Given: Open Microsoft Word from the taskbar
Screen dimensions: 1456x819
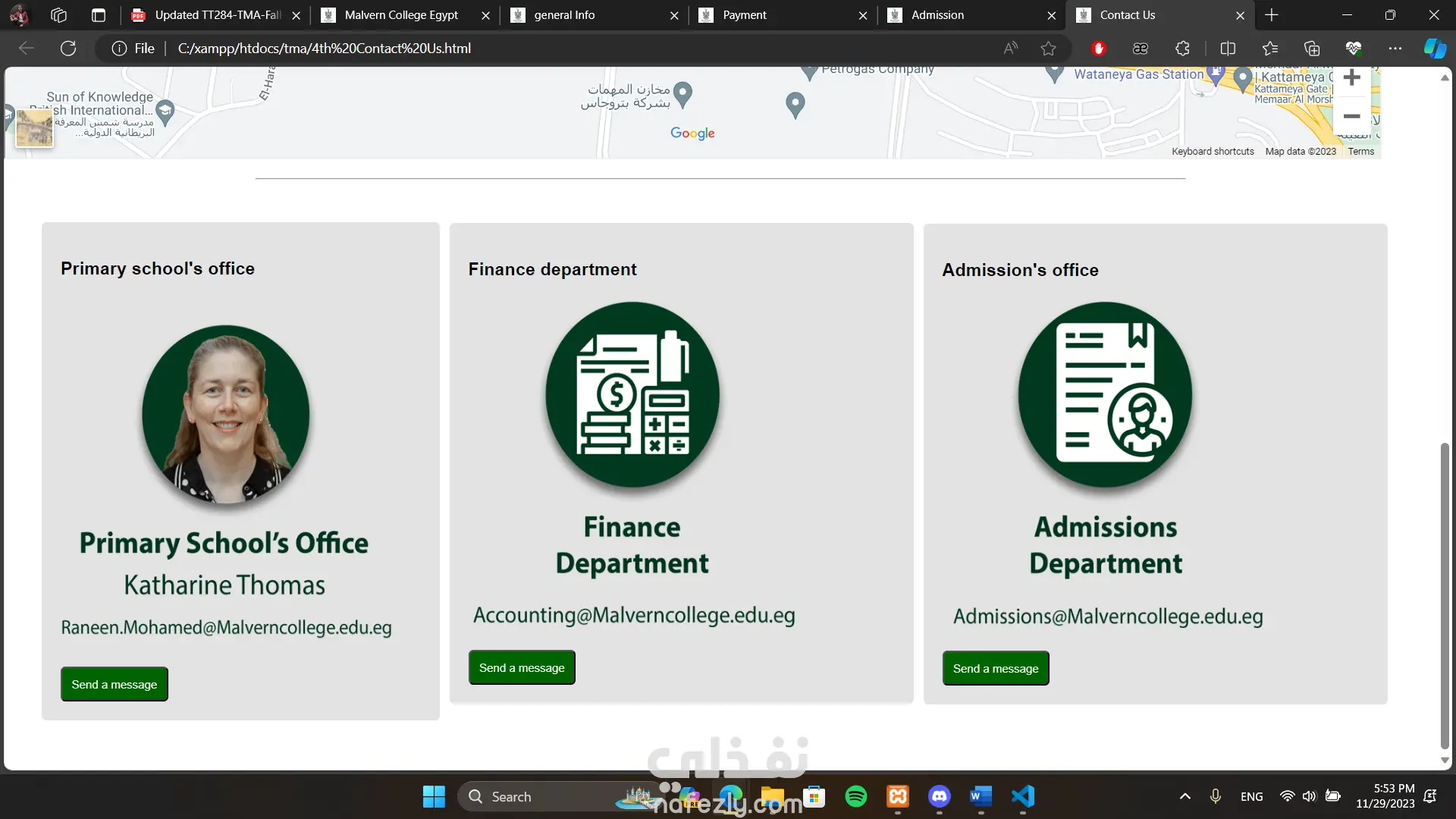Looking at the screenshot, I should pos(981,796).
